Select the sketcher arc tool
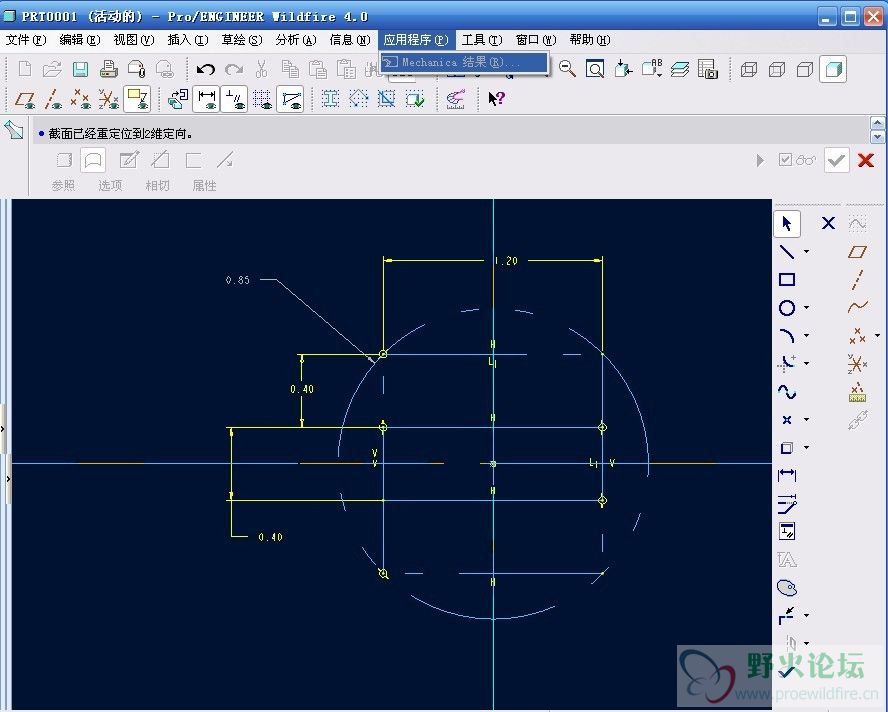Viewport: 888px width, 712px height. coord(787,335)
